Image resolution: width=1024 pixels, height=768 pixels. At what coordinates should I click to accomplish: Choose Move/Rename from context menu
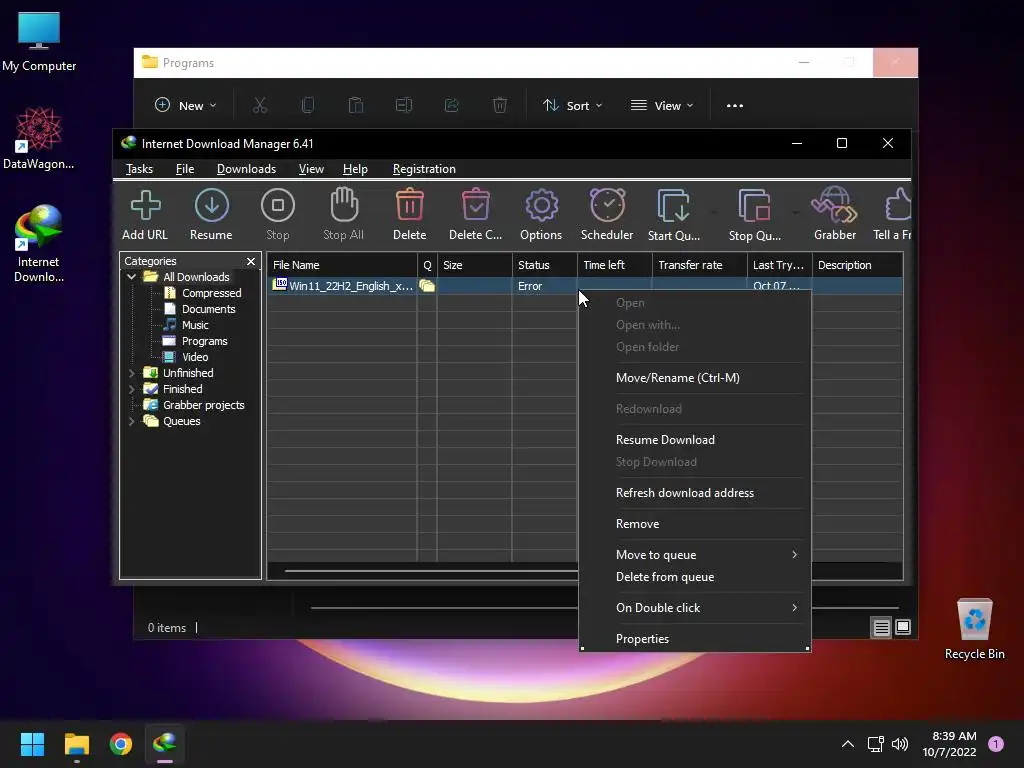(695, 377)
